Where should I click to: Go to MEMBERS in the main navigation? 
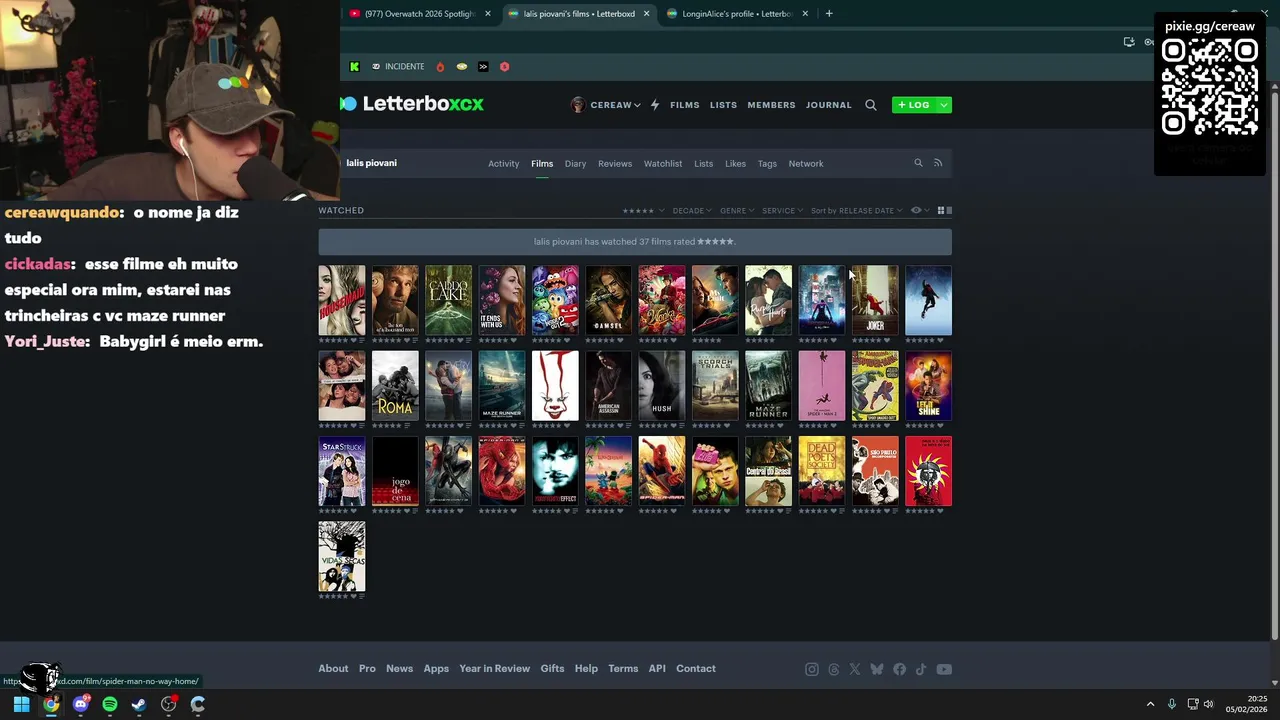771,105
